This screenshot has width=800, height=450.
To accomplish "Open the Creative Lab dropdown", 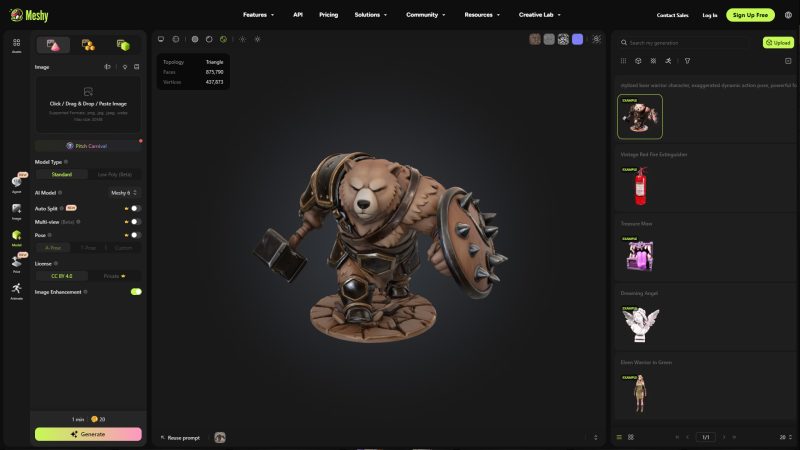I will (x=540, y=15).
